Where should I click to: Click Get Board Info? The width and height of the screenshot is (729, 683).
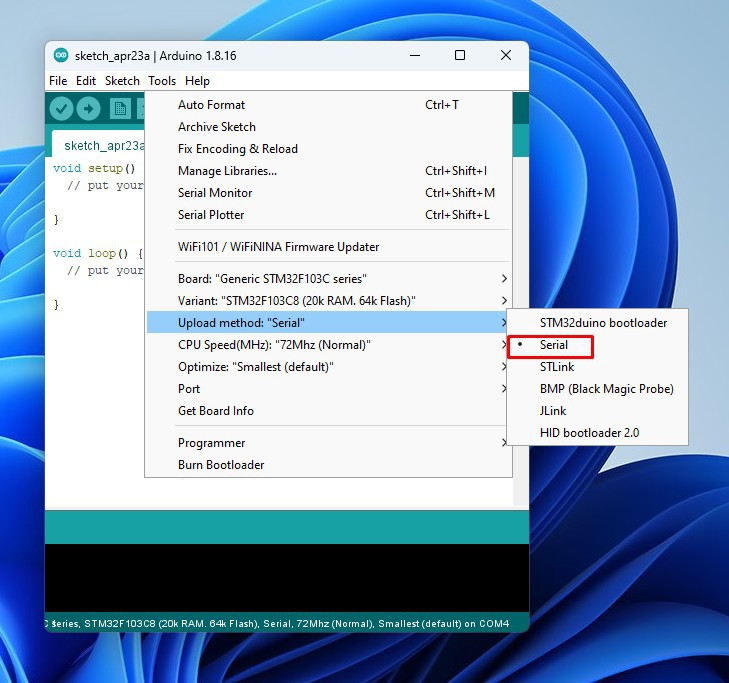[x=216, y=411]
